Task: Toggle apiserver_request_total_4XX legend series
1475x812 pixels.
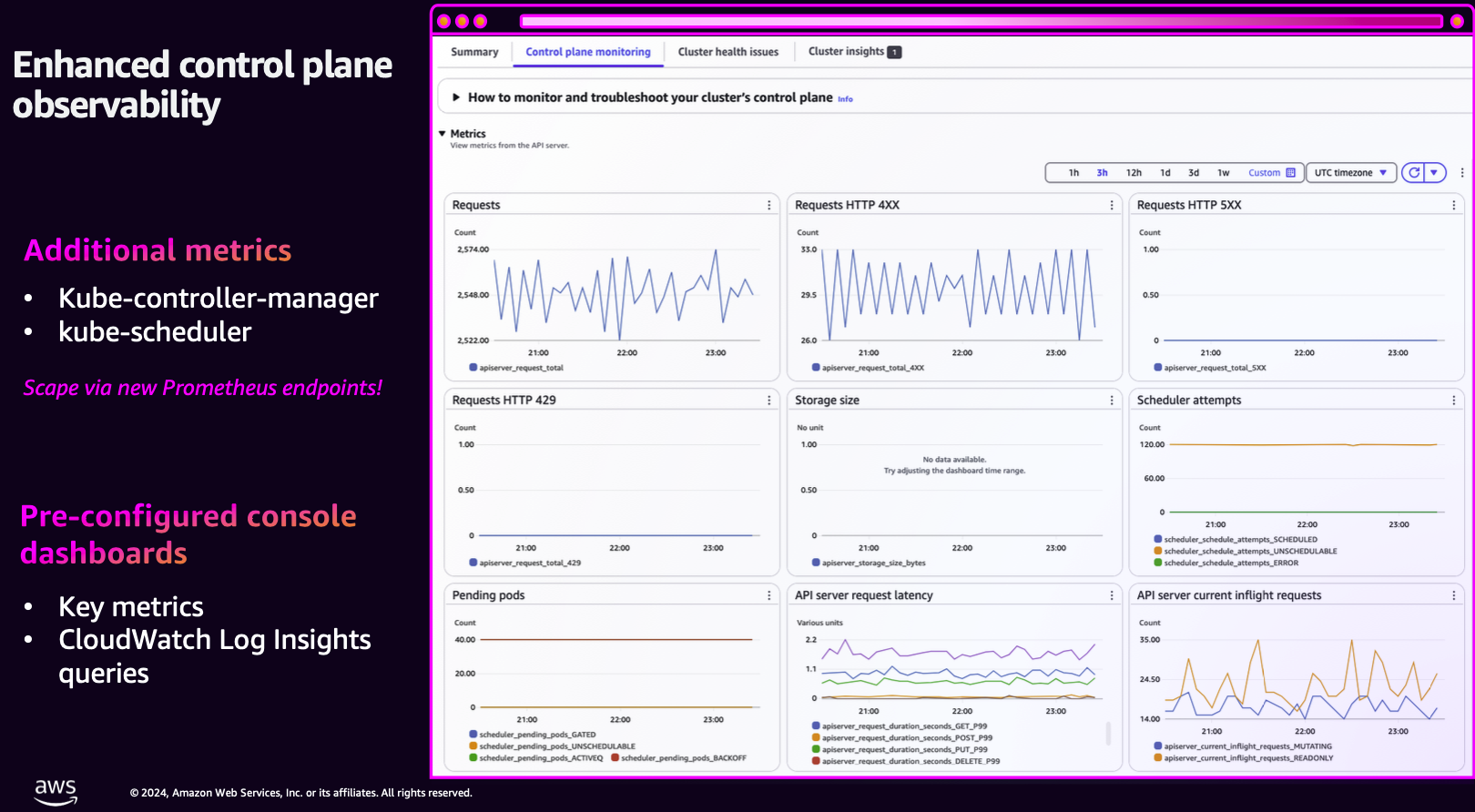Action: pos(868,368)
